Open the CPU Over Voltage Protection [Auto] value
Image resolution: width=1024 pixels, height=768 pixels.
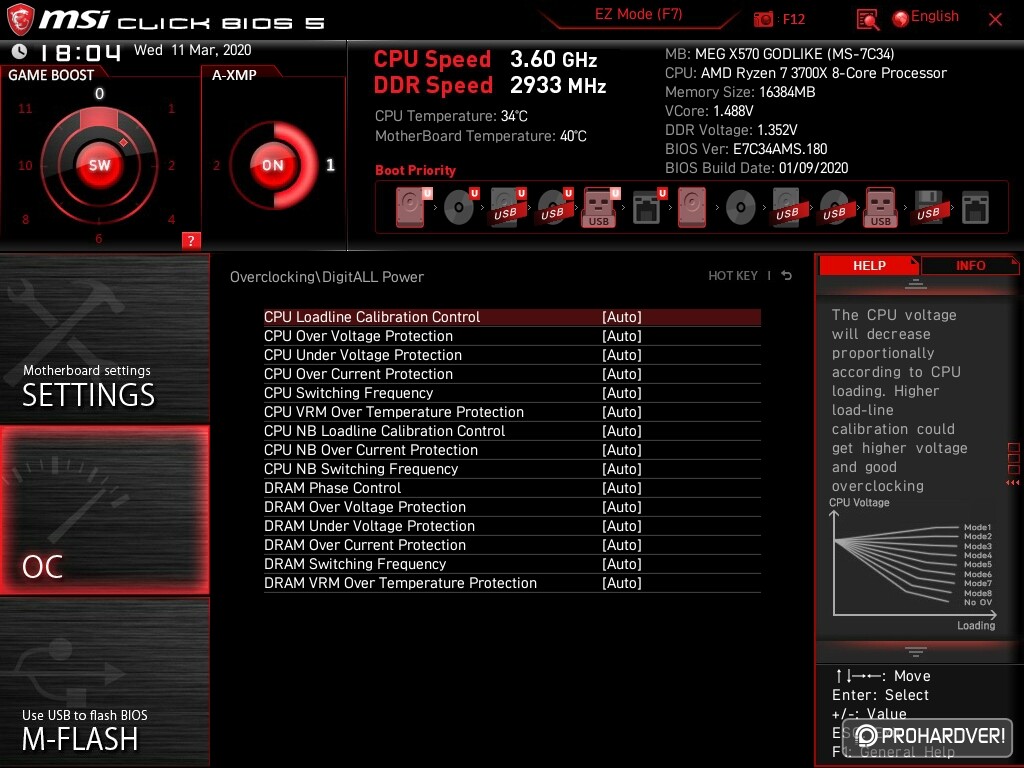622,336
